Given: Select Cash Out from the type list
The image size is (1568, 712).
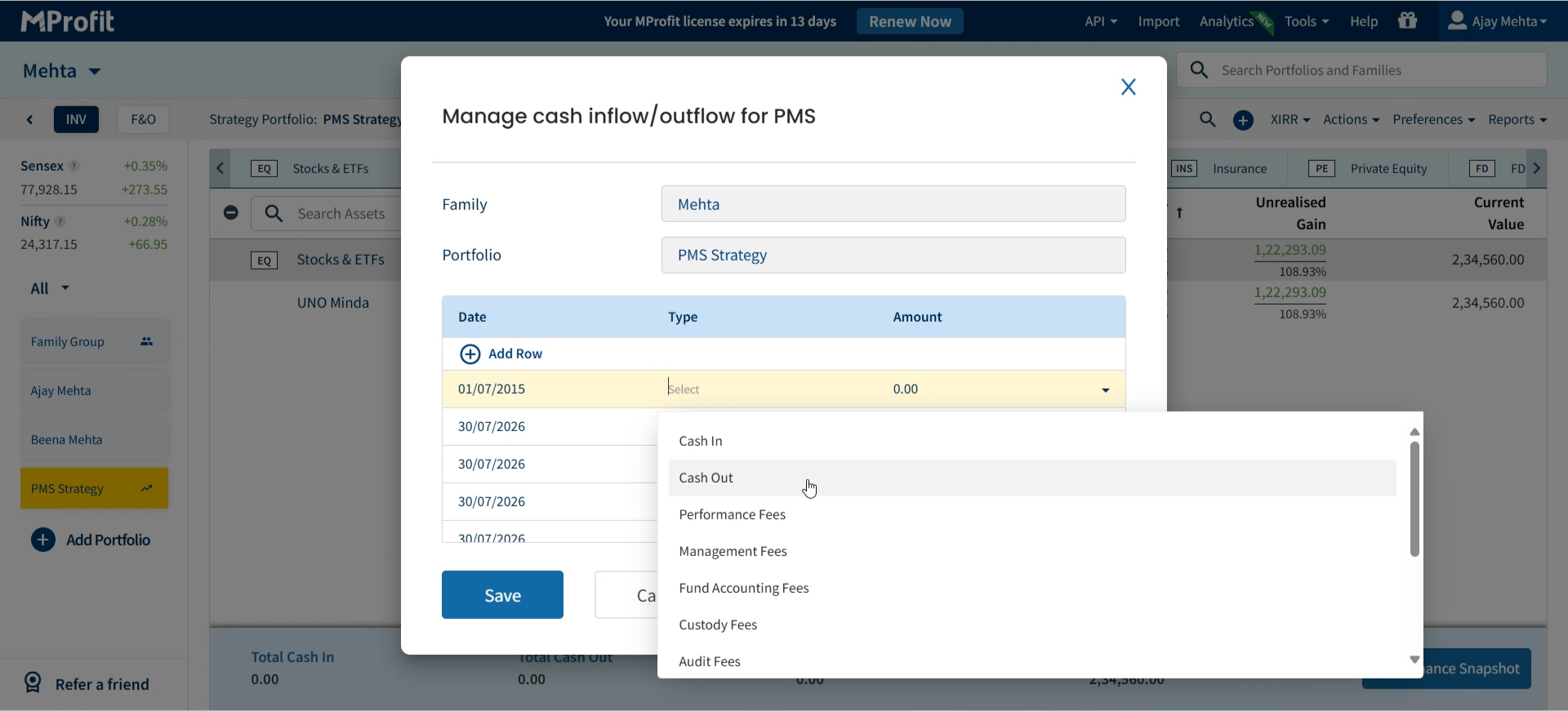Looking at the screenshot, I should (1032, 478).
